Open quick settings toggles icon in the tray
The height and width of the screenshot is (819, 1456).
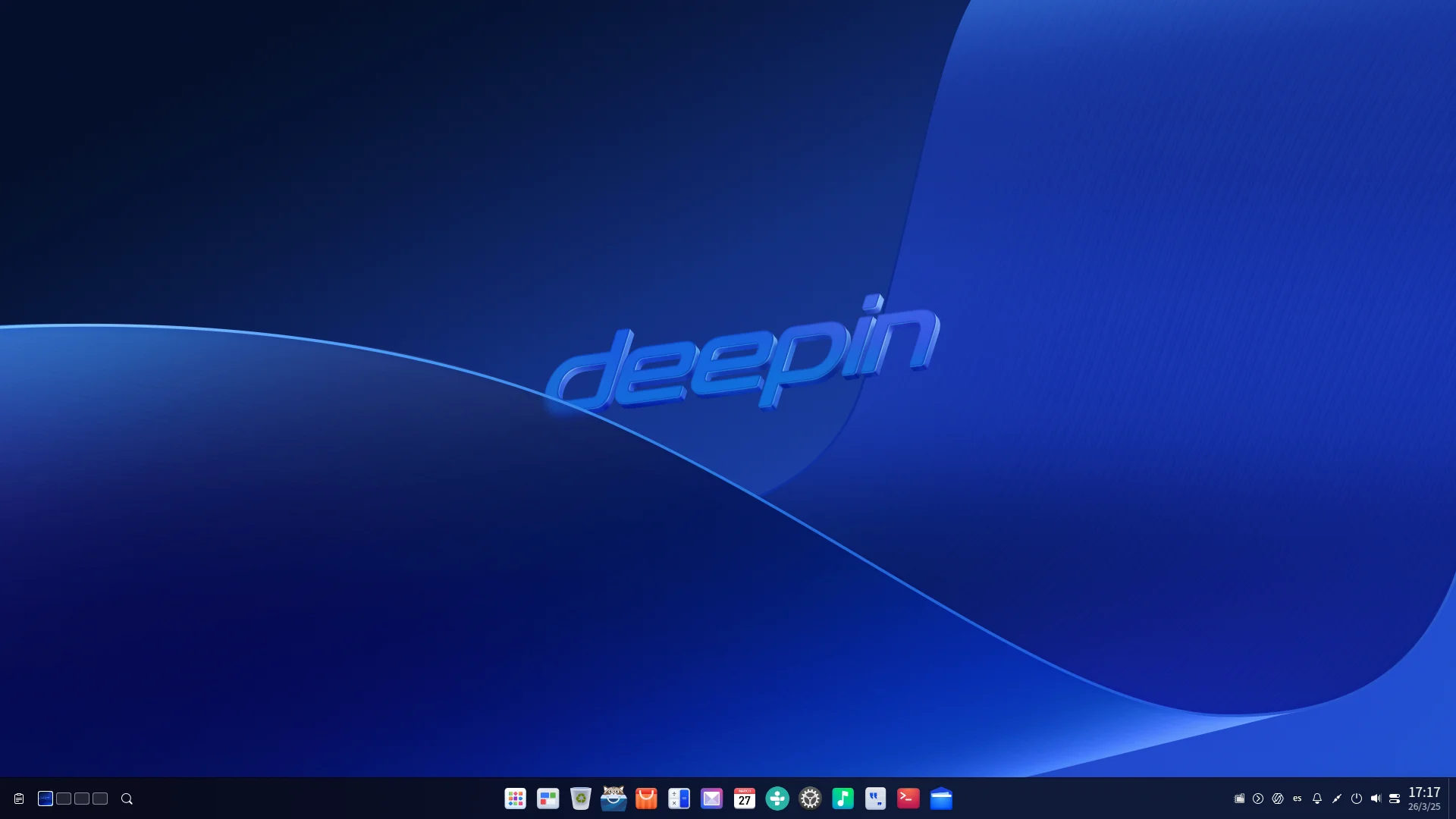click(1395, 799)
